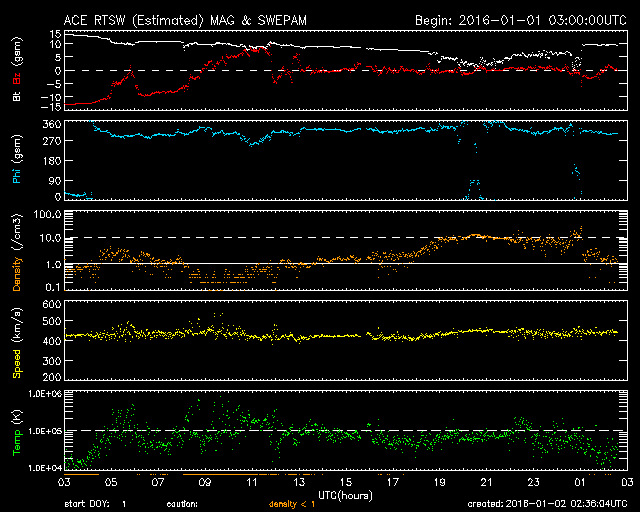Image resolution: width=640 pixels, height=512 pixels.
Task: Click the '500' tick on the Speed axis
Action: (x=52, y=321)
